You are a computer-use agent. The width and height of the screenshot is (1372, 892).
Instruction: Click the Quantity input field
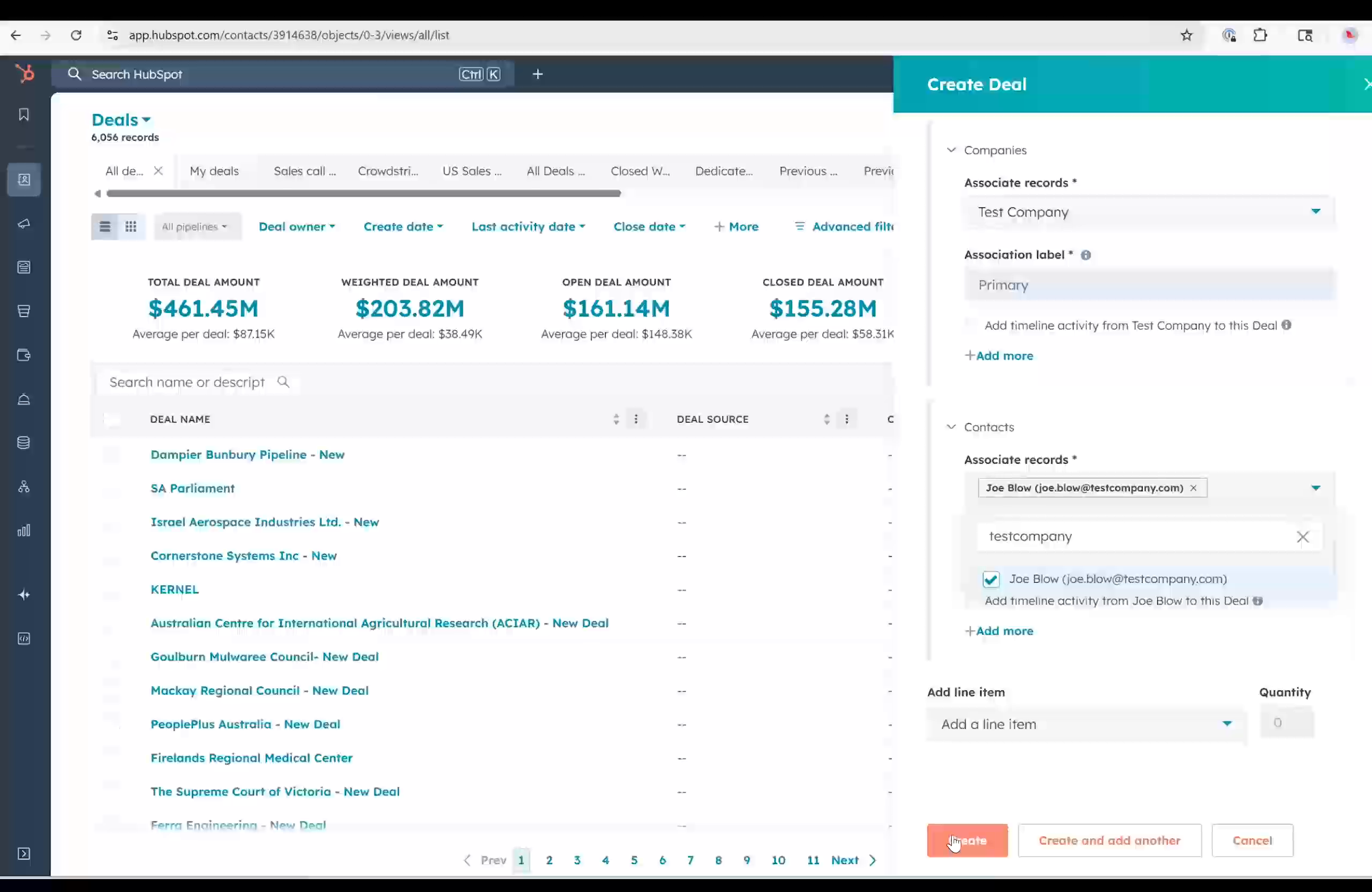(x=1287, y=723)
